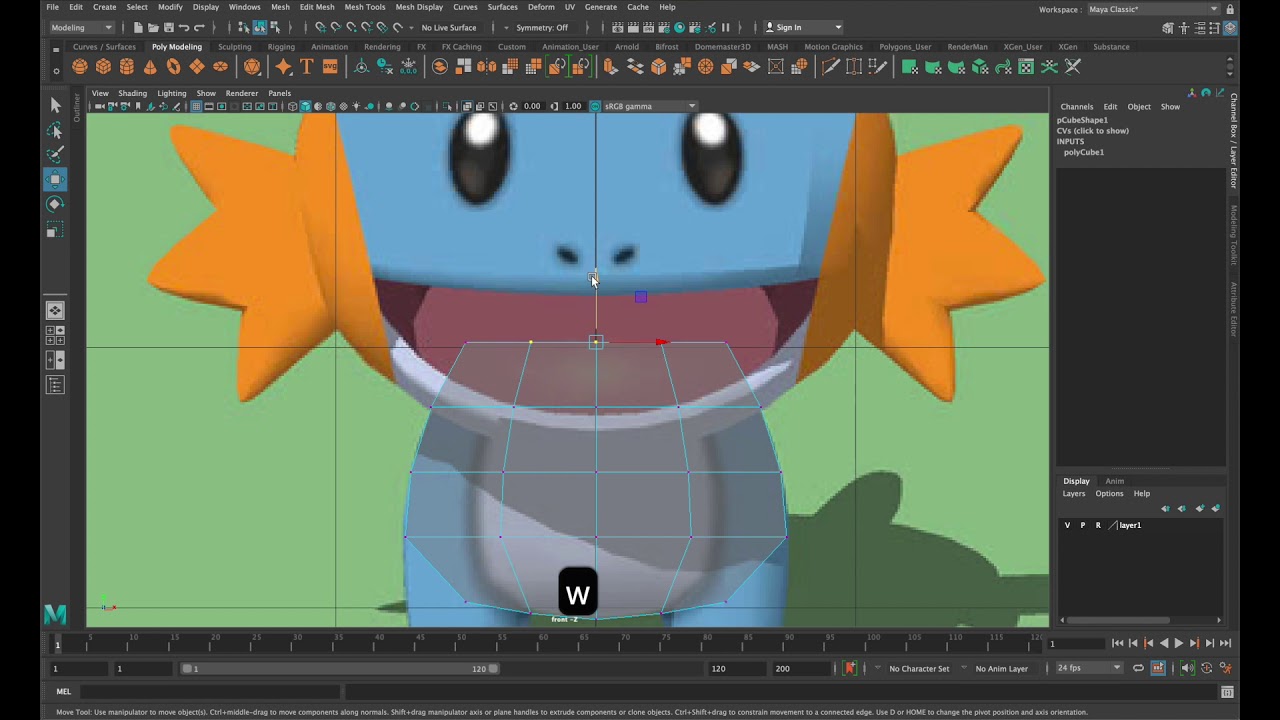Viewport: 1280px width, 720px height.
Task: Click the New scene icon
Action: [138, 27]
